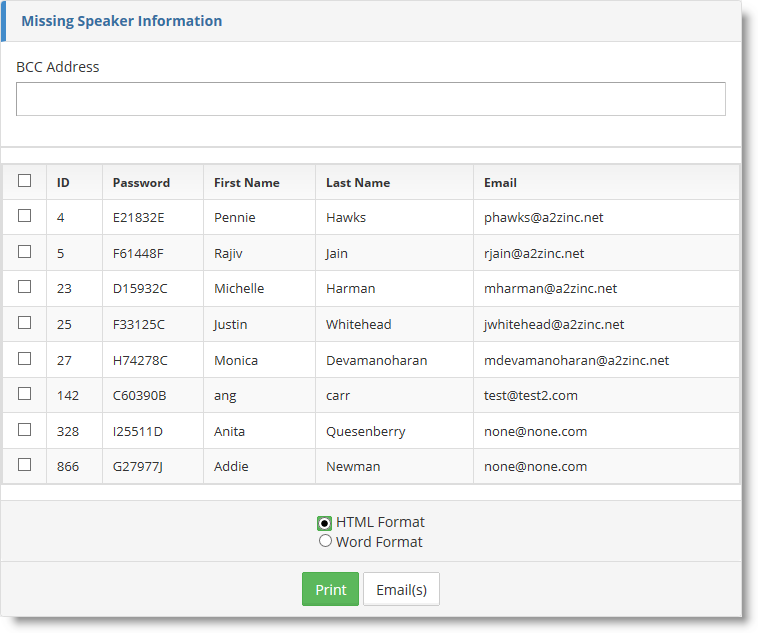The image size is (758, 633).
Task: Click the ID column header
Action: tap(63, 183)
